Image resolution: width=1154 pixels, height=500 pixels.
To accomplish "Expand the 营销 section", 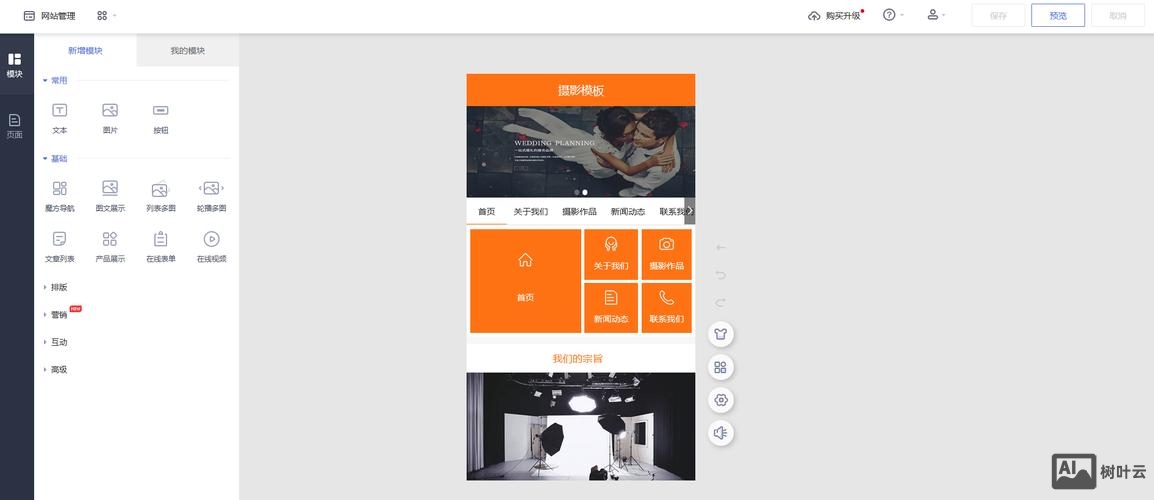I will click(x=58, y=315).
